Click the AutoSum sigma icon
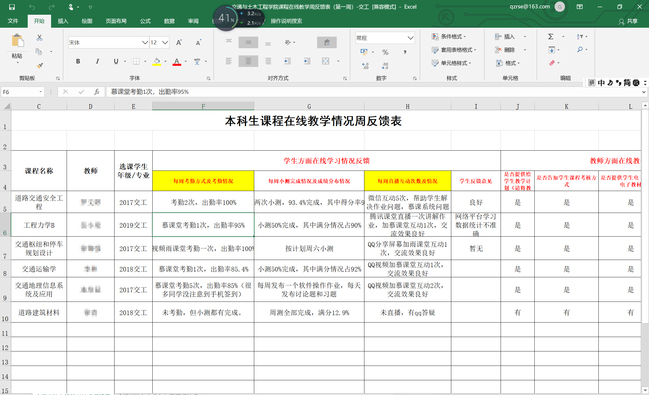 (x=551, y=36)
